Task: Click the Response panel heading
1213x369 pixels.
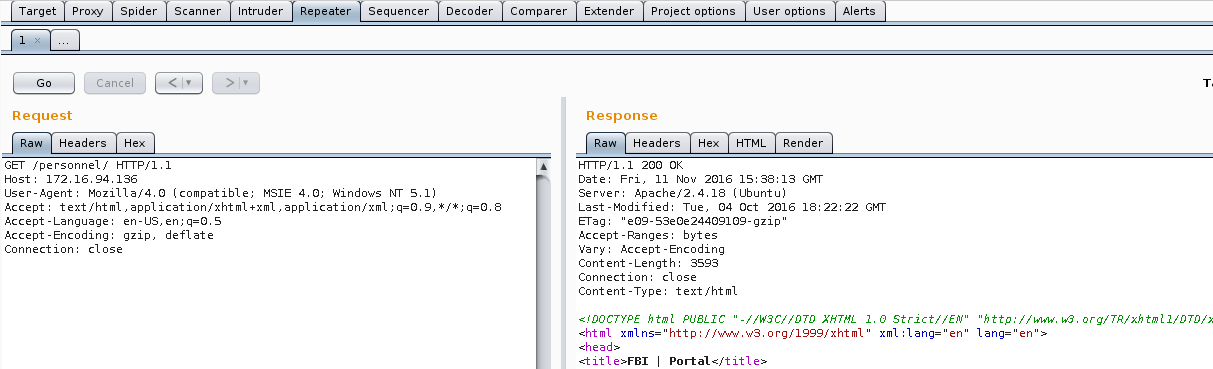Action: [x=622, y=116]
